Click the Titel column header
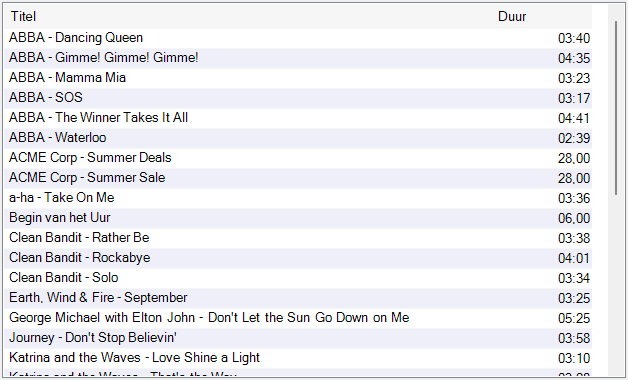 click(x=248, y=16)
